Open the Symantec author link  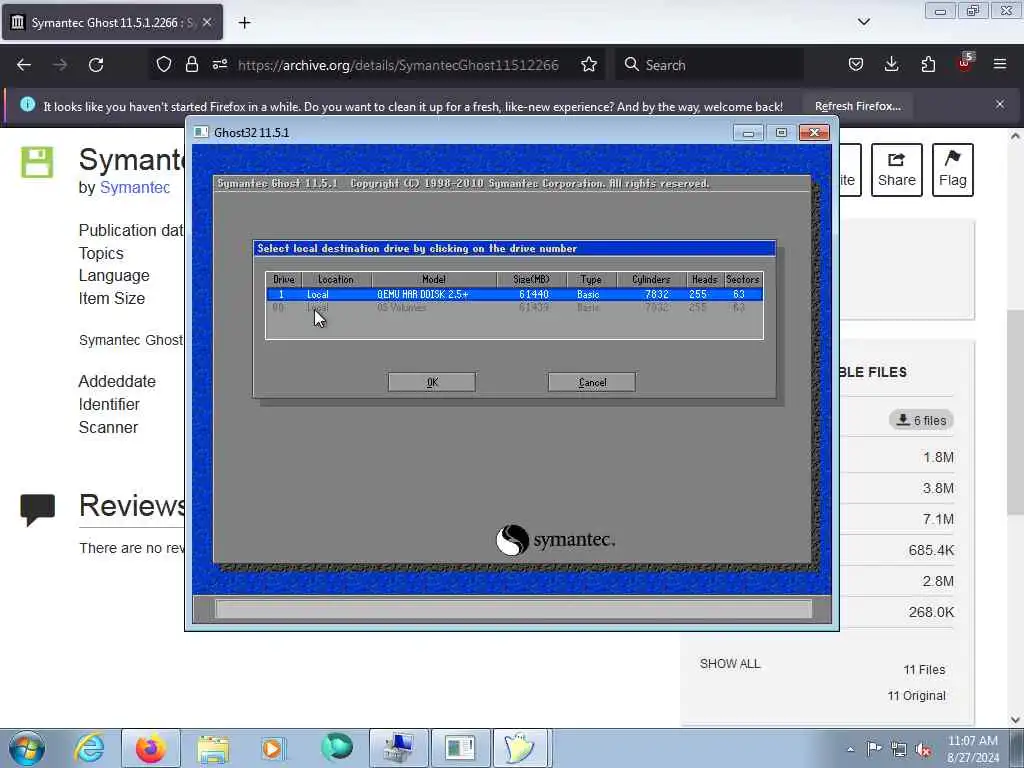click(x=135, y=187)
